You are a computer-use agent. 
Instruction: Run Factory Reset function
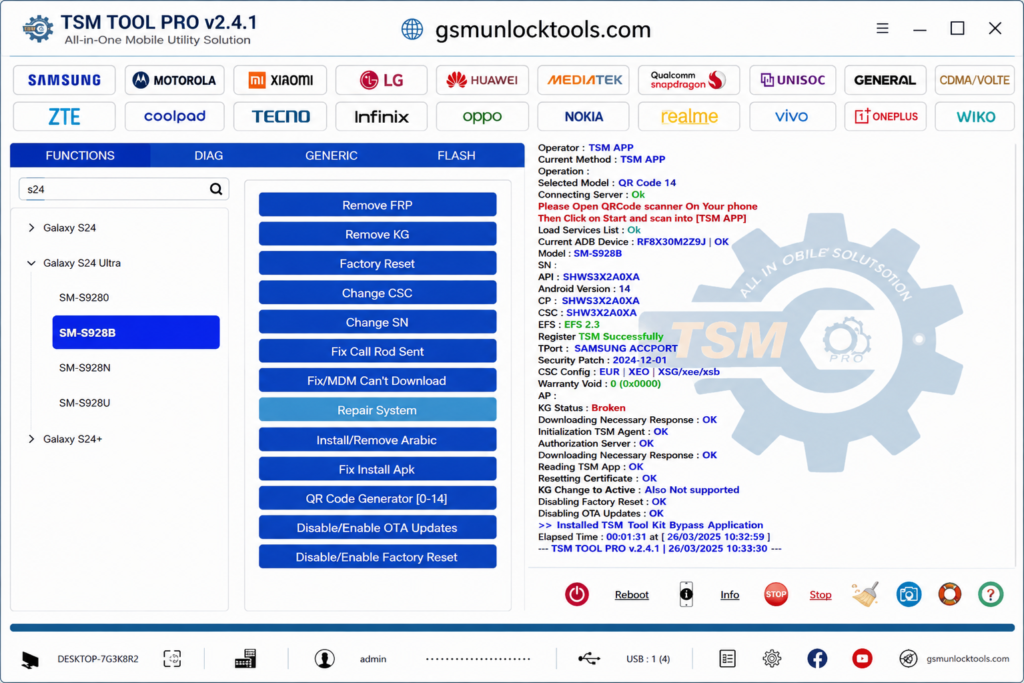pyautogui.click(x=377, y=264)
